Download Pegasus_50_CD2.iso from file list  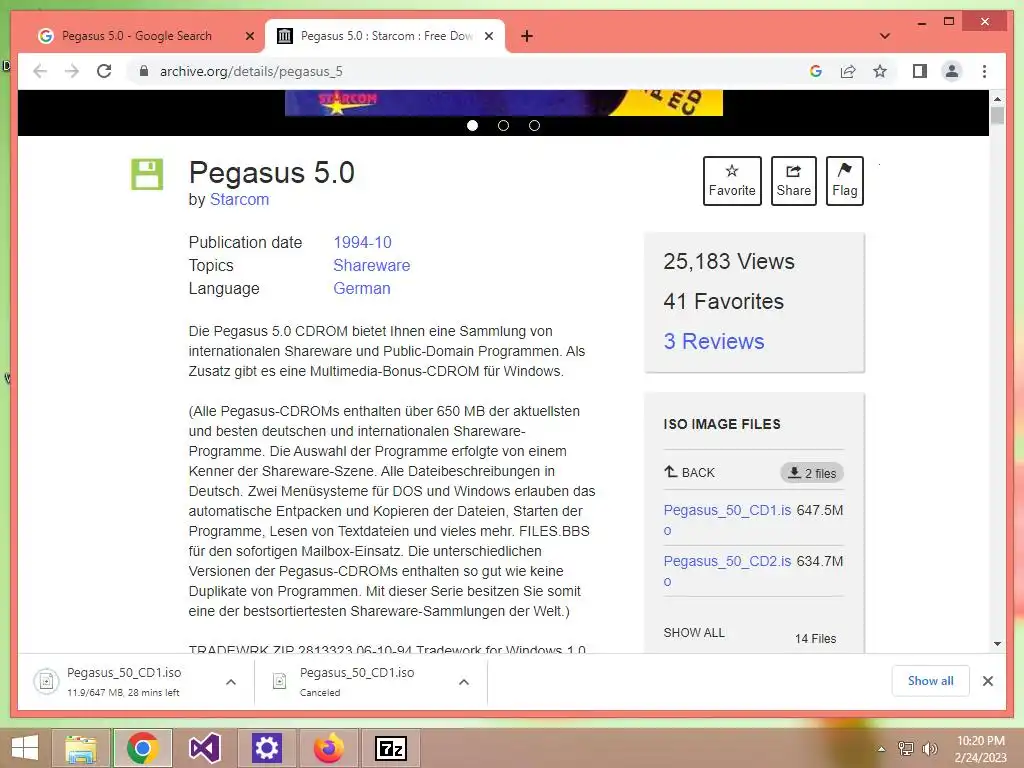728,571
